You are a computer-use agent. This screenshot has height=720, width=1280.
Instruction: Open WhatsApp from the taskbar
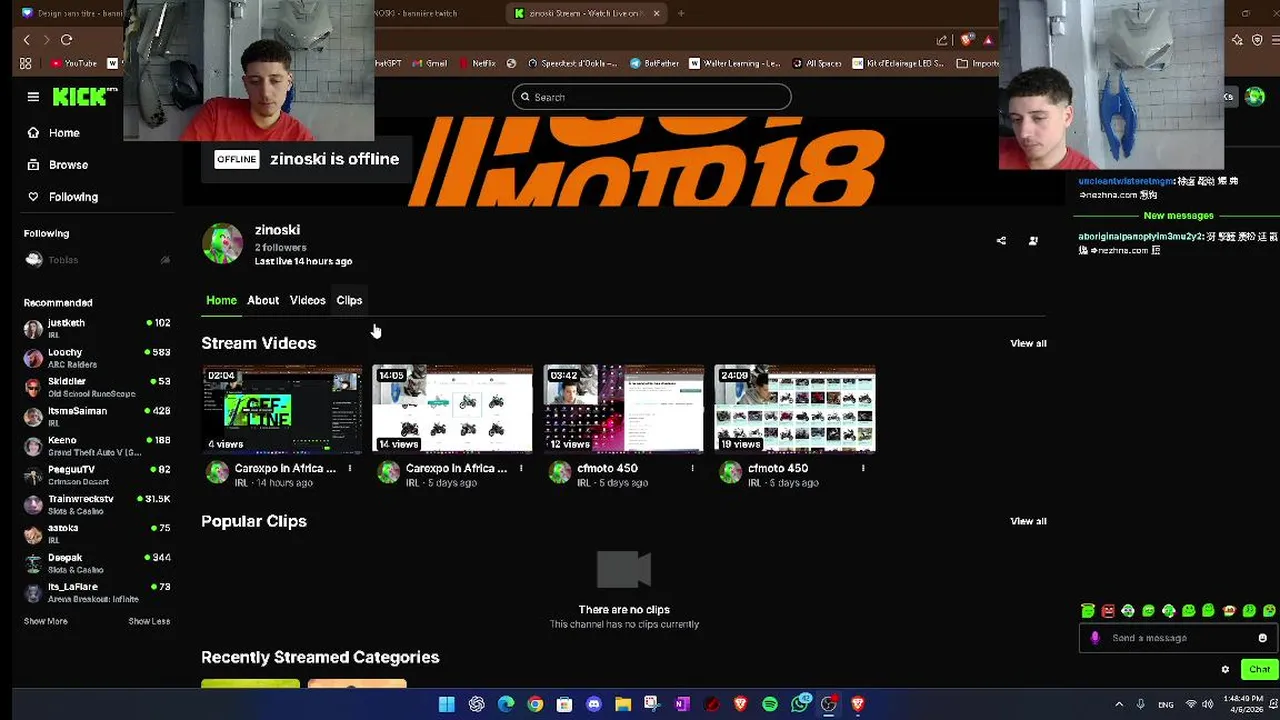click(x=799, y=704)
